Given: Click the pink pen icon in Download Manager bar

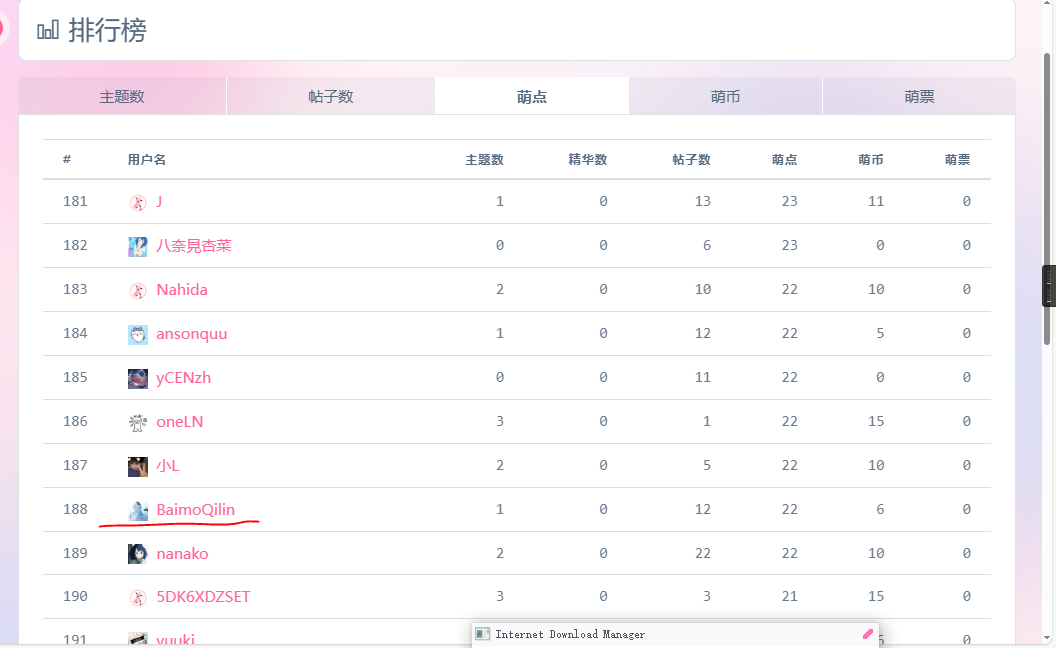Looking at the screenshot, I should pos(867,634).
